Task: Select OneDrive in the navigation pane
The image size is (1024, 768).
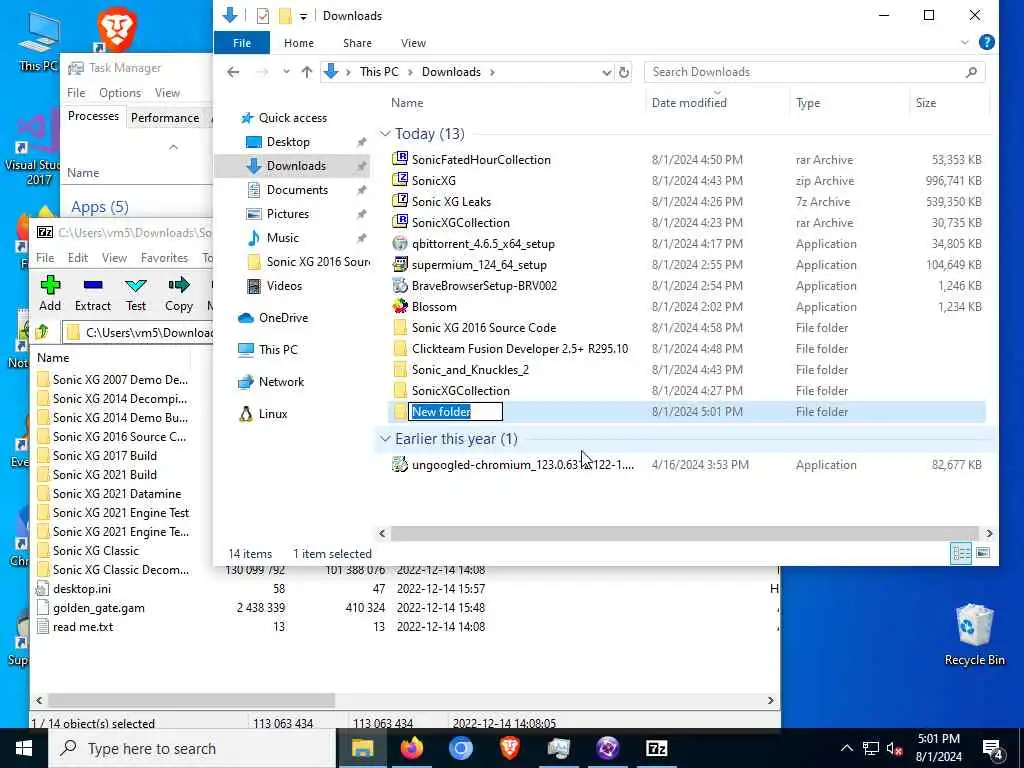Action: pos(283,318)
